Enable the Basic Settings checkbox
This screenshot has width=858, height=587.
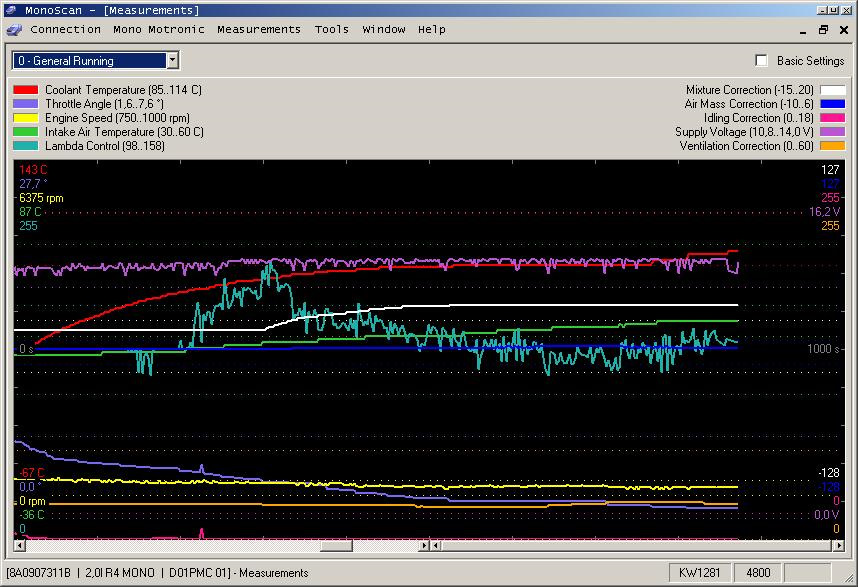(x=761, y=61)
